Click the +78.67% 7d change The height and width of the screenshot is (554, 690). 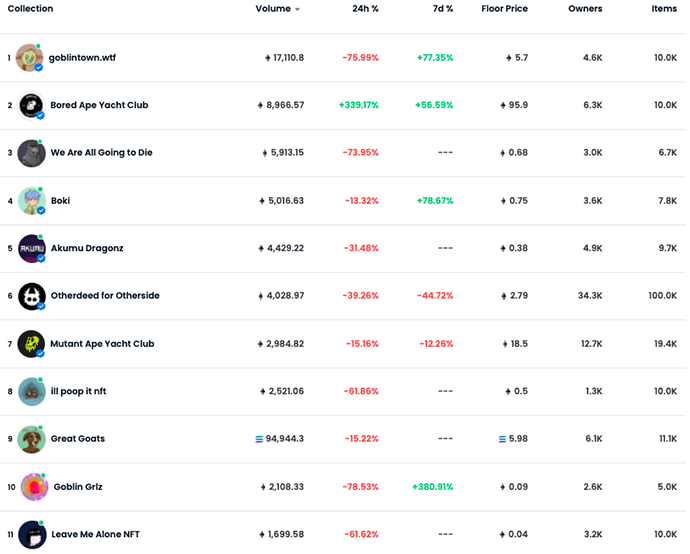coord(435,201)
